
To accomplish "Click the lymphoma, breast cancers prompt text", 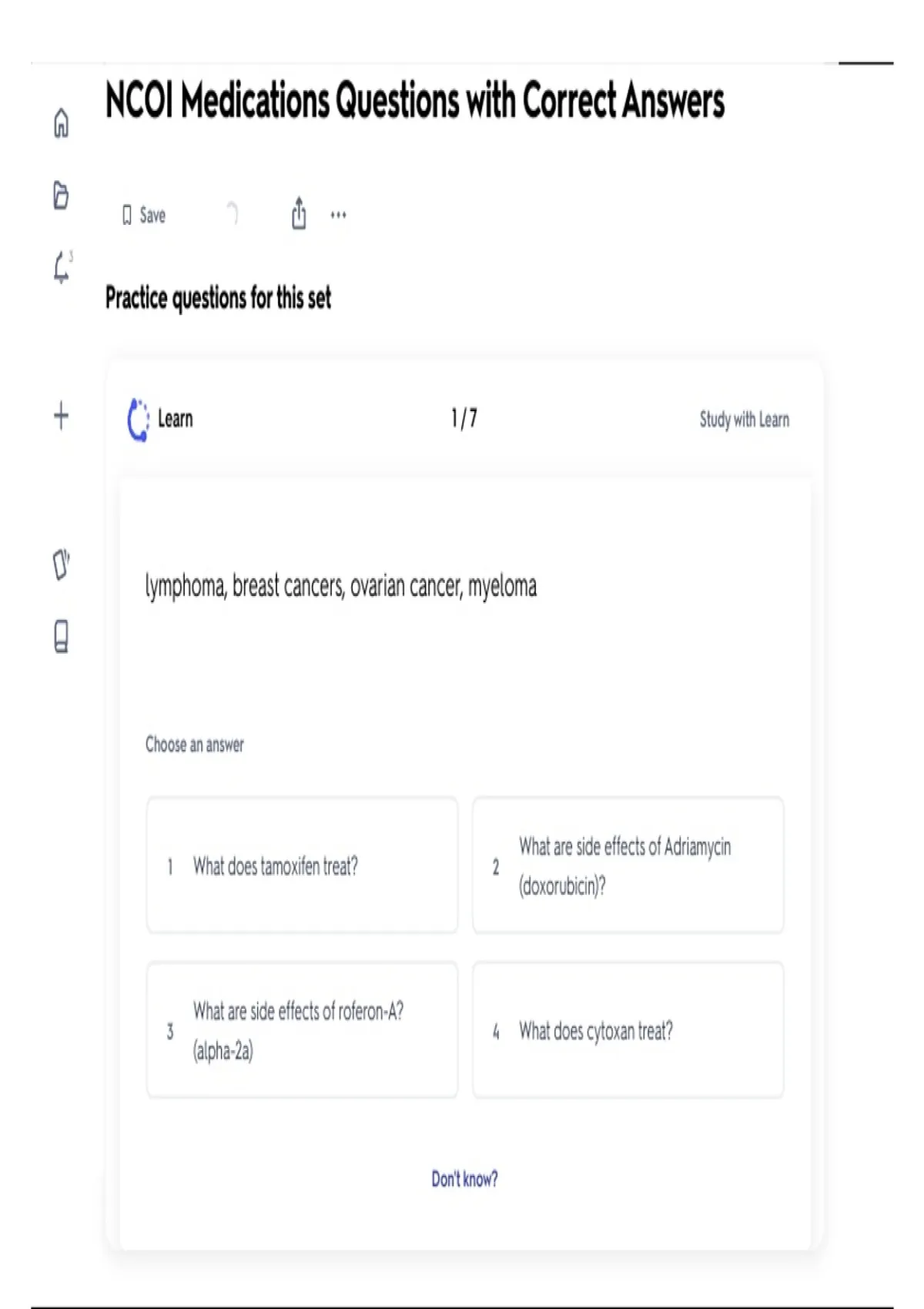I will click(x=341, y=586).
